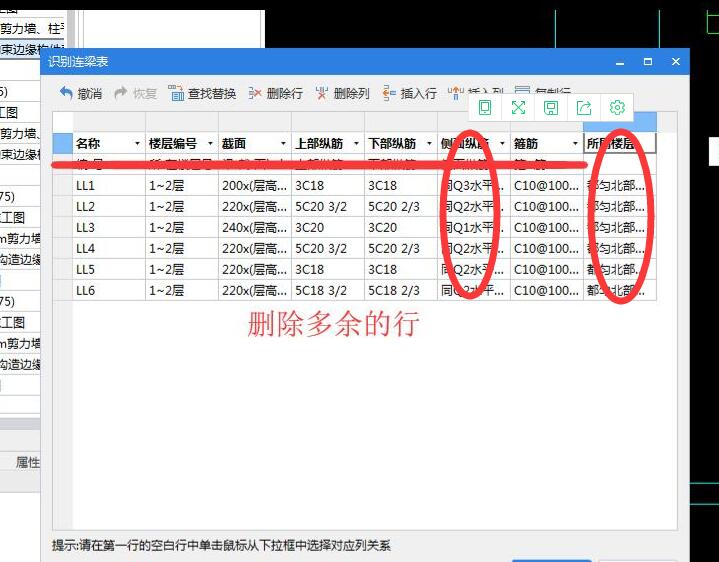Maximize the 识别连梁表 dialog
Screen dimensions: 719x562
pyautogui.click(x=648, y=61)
